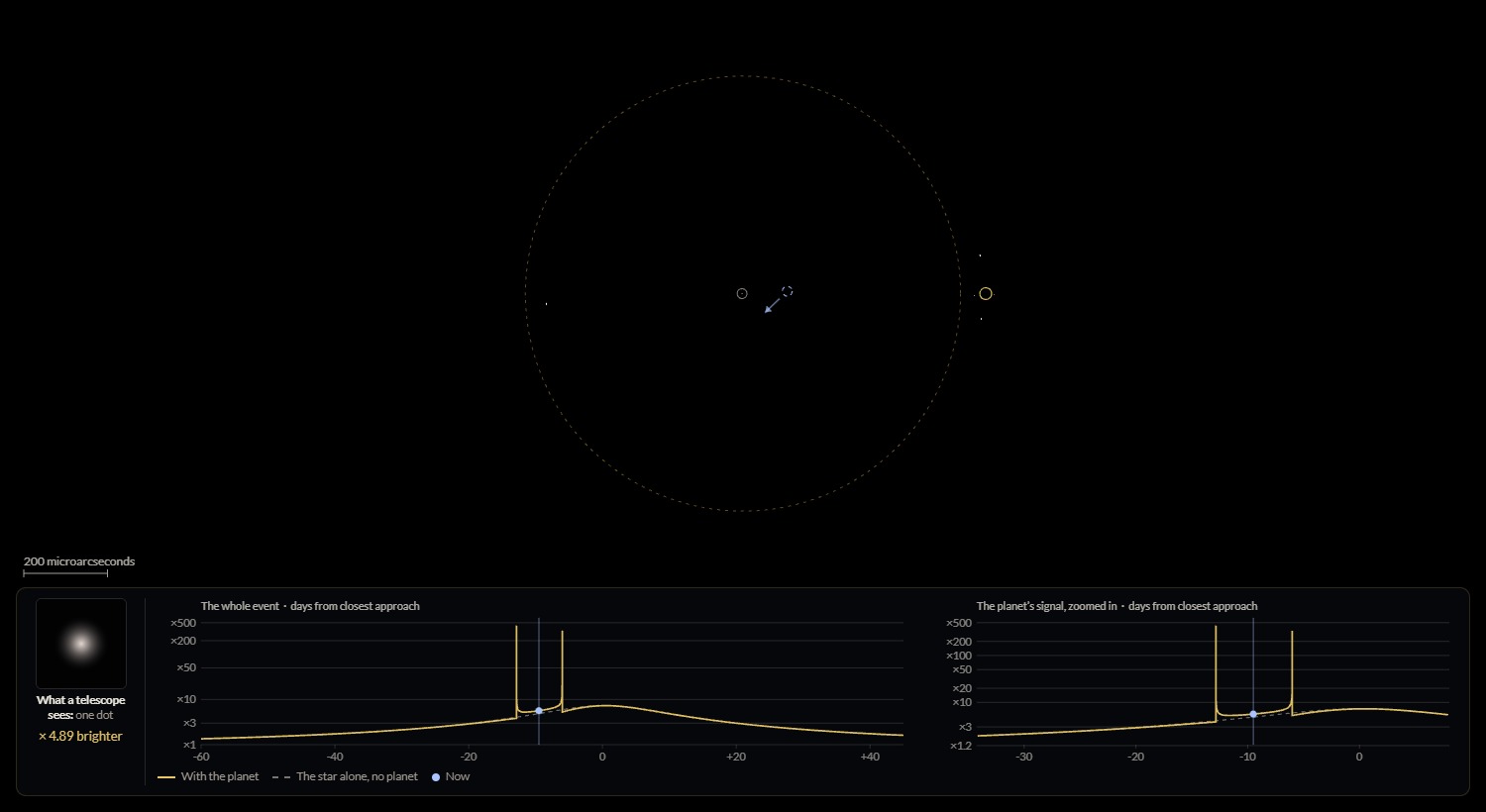This screenshot has height=812, width=1486.
Task: Click "The star alone, no planet" legend entry
Action: [345, 776]
